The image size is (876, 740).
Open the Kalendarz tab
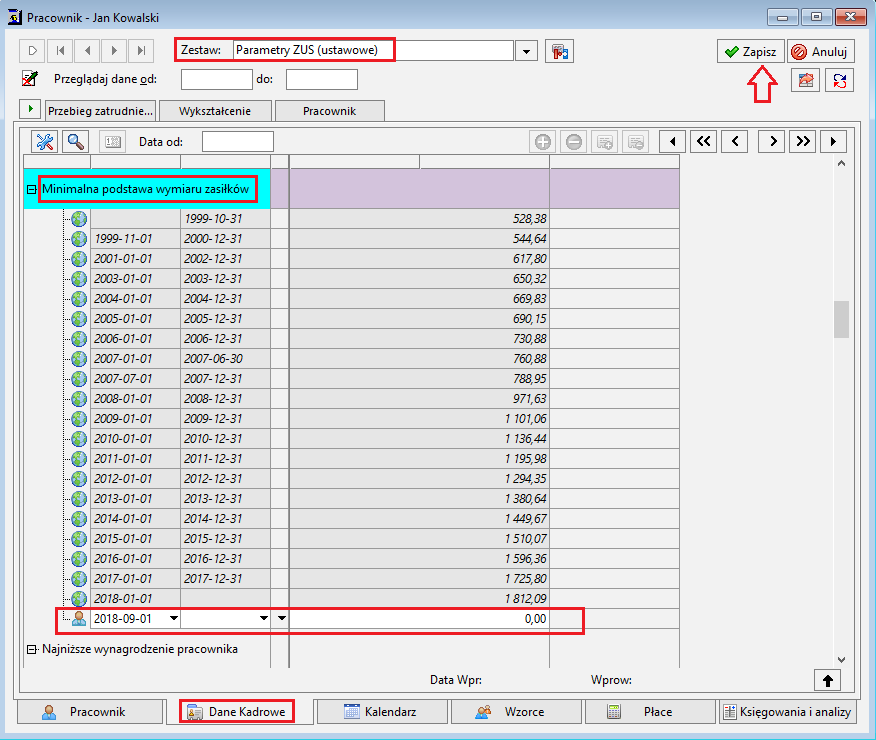pos(382,712)
